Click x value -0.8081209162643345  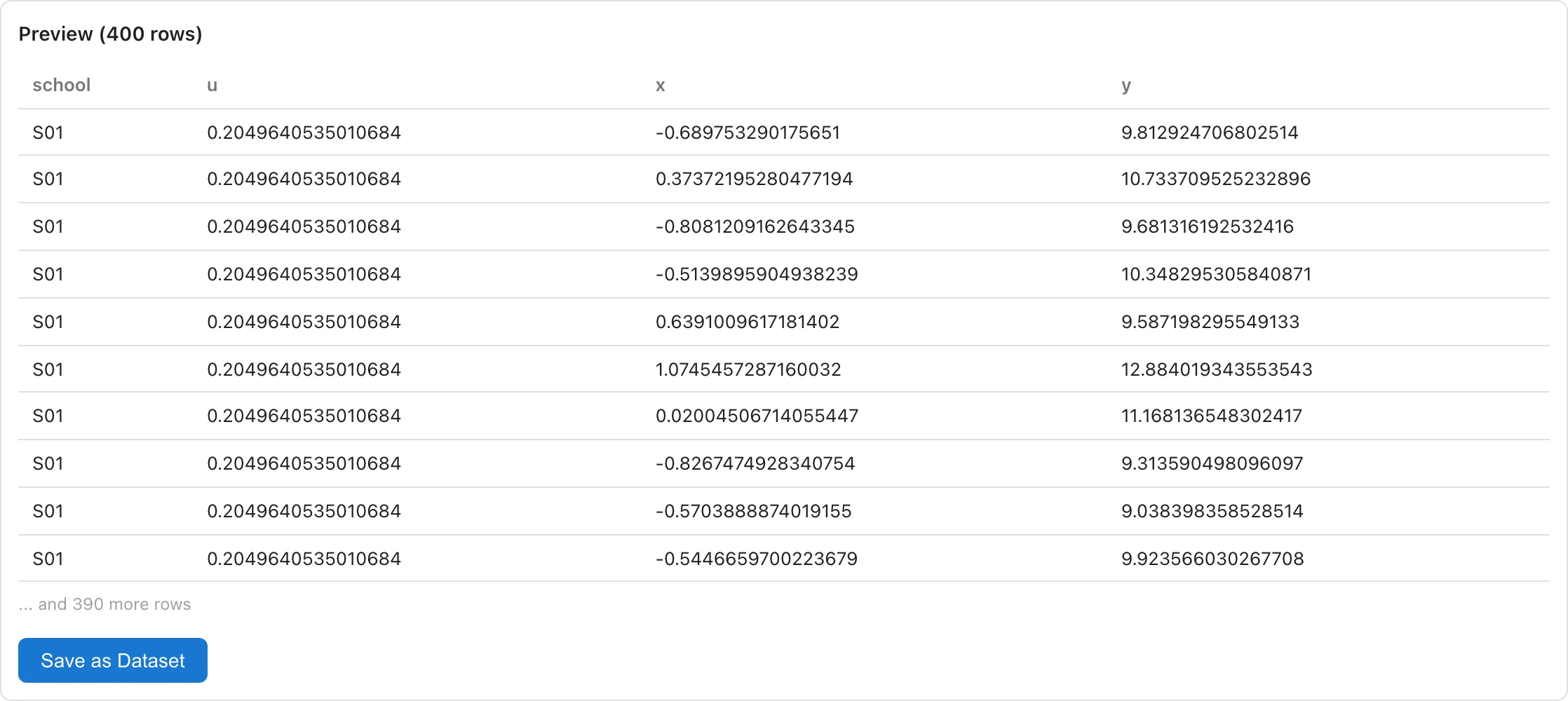pyautogui.click(x=755, y=226)
